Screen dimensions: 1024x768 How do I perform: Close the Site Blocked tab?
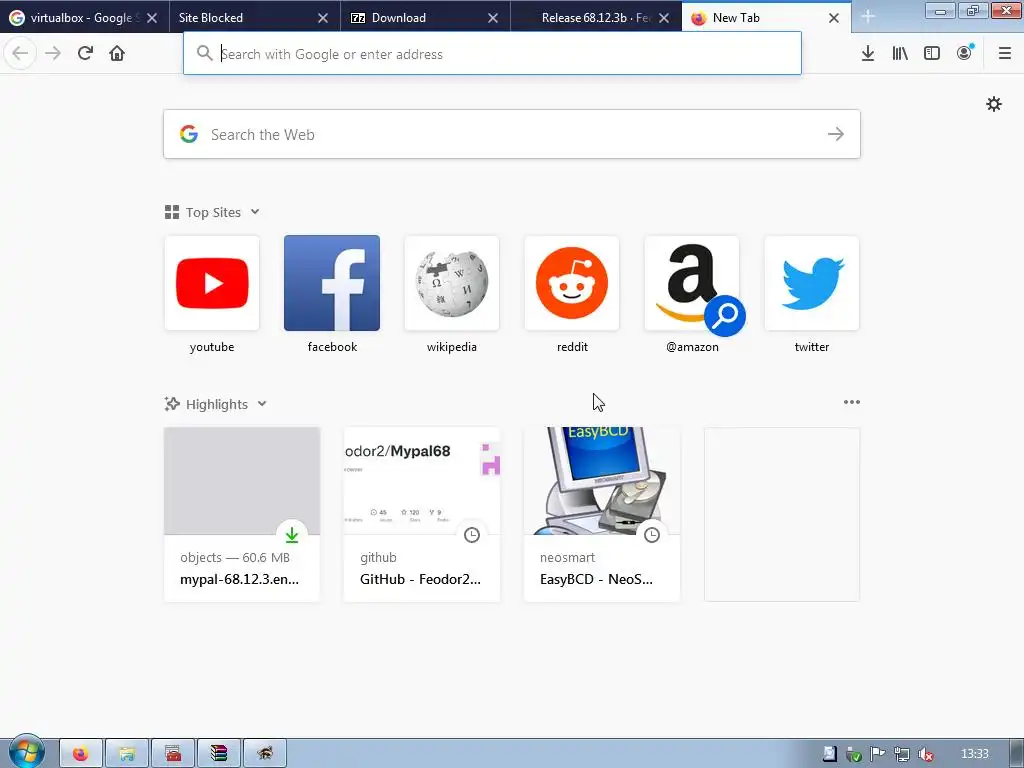click(x=323, y=18)
